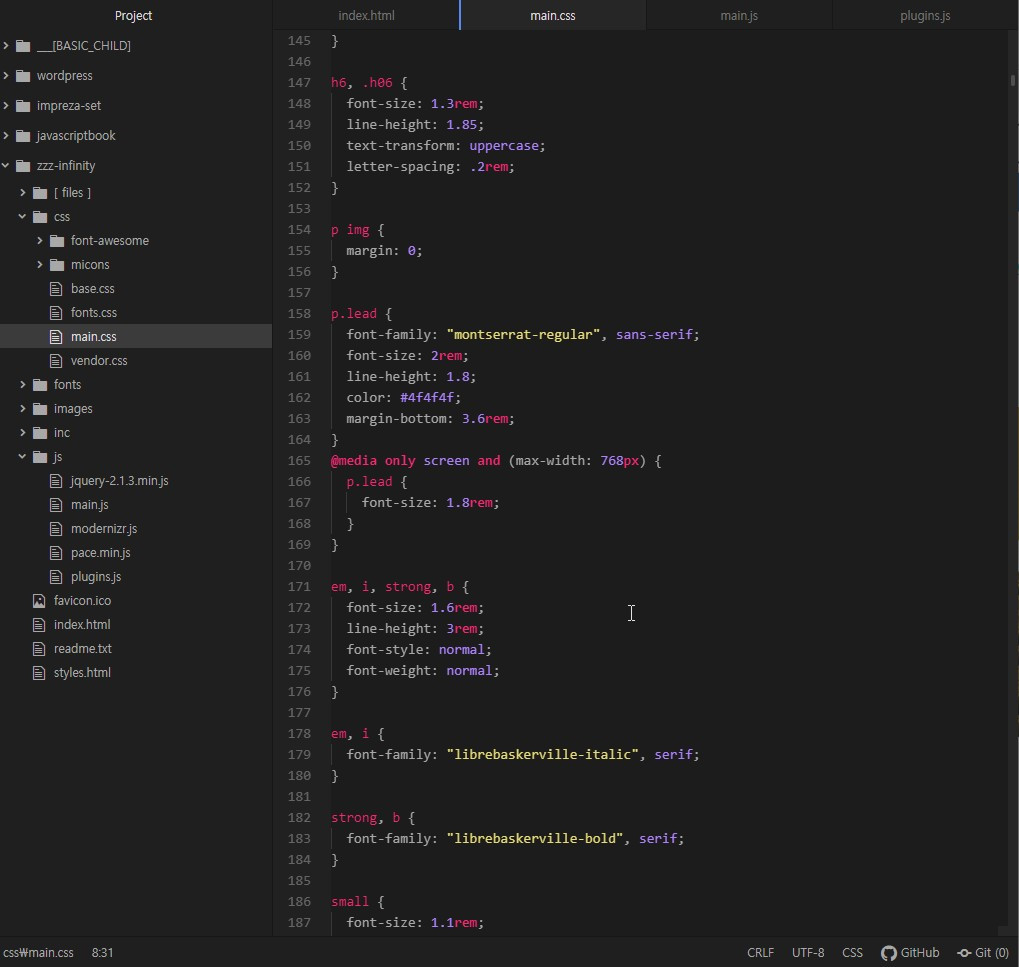Screen dimensions: 1019x967
Task: Expand the [ files ] folder chevron
Action: 23,192
